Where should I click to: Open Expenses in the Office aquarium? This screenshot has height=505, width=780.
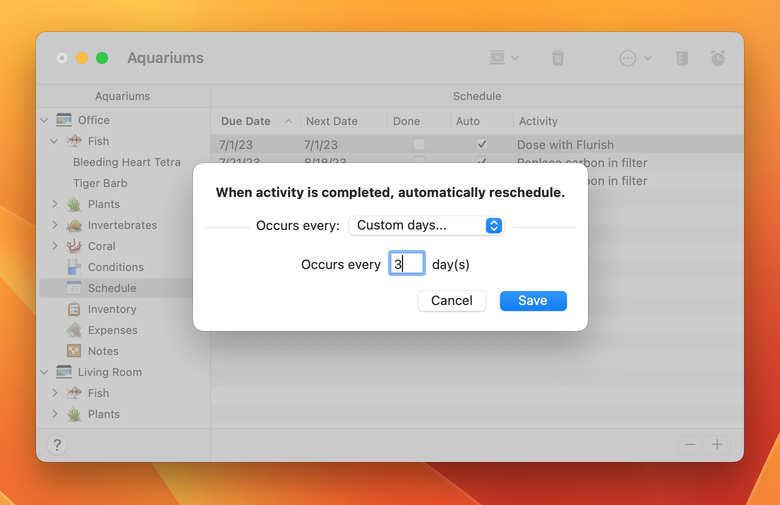pyautogui.click(x=112, y=330)
